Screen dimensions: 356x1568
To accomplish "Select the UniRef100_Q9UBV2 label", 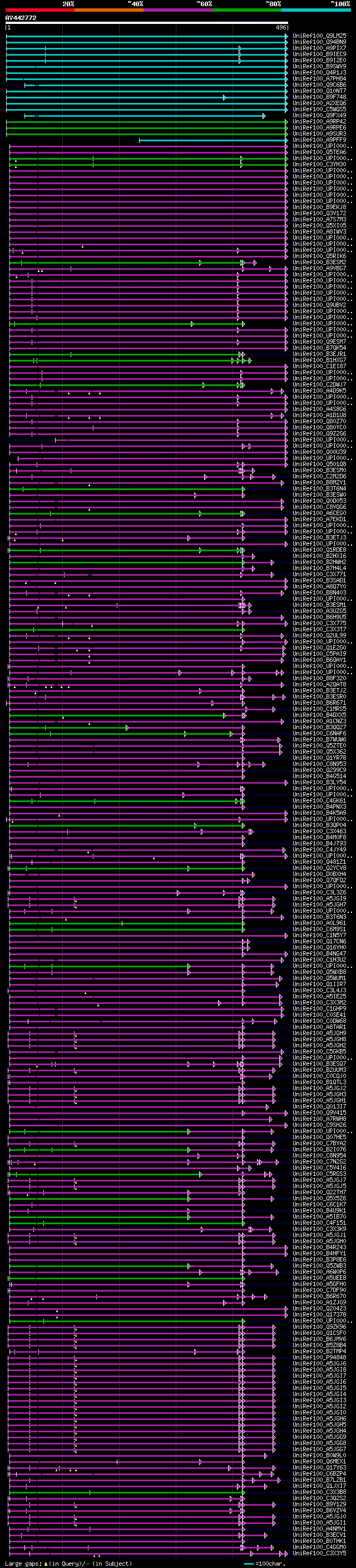I will pyautogui.click(x=319, y=305).
